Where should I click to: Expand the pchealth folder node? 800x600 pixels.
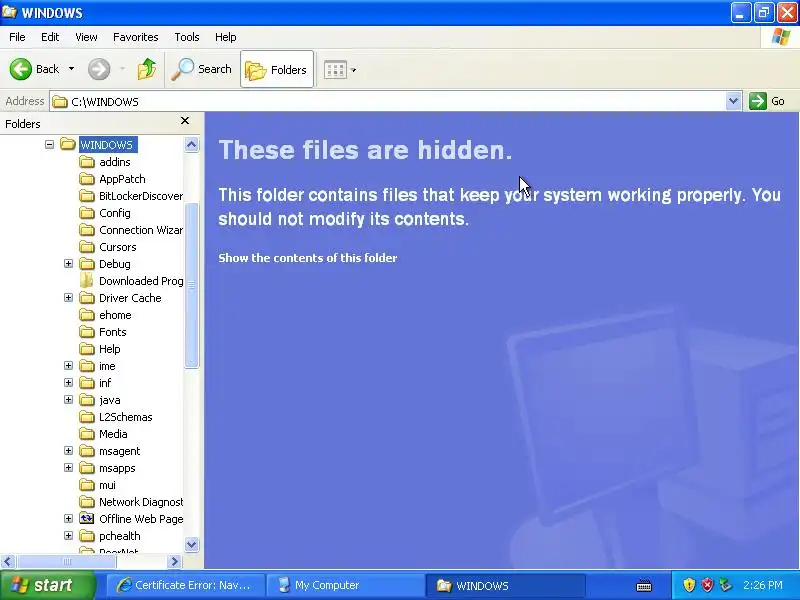[x=68, y=535]
